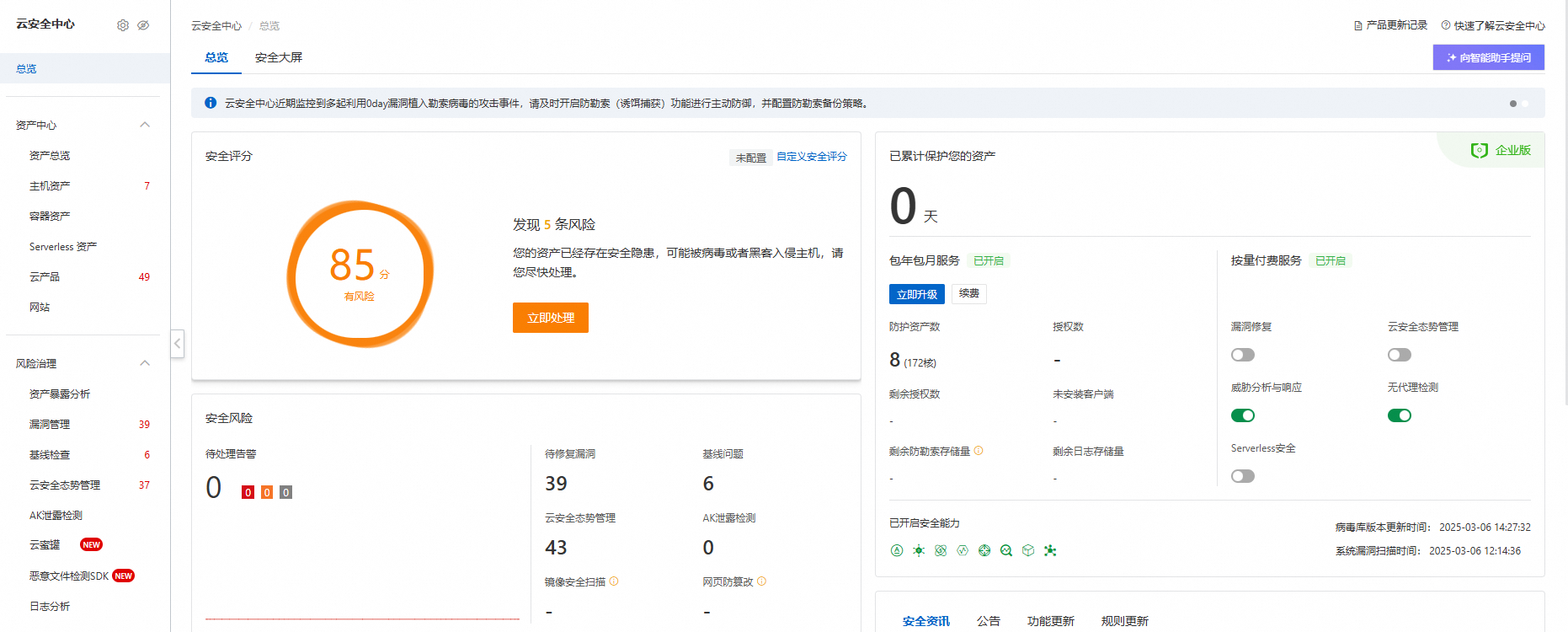The image size is (1568, 632).
Task: Switch to the 安全大屏 tab
Action: click(x=279, y=57)
